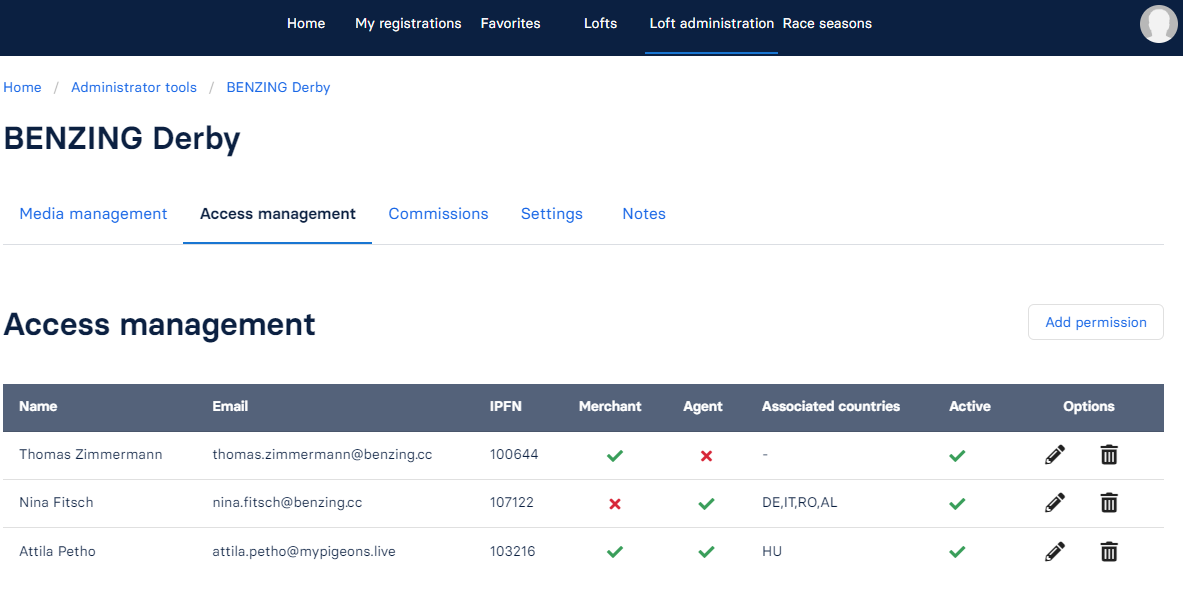Click Attila Petho's Agent checkmark
The image size is (1183, 602).
tap(706, 552)
